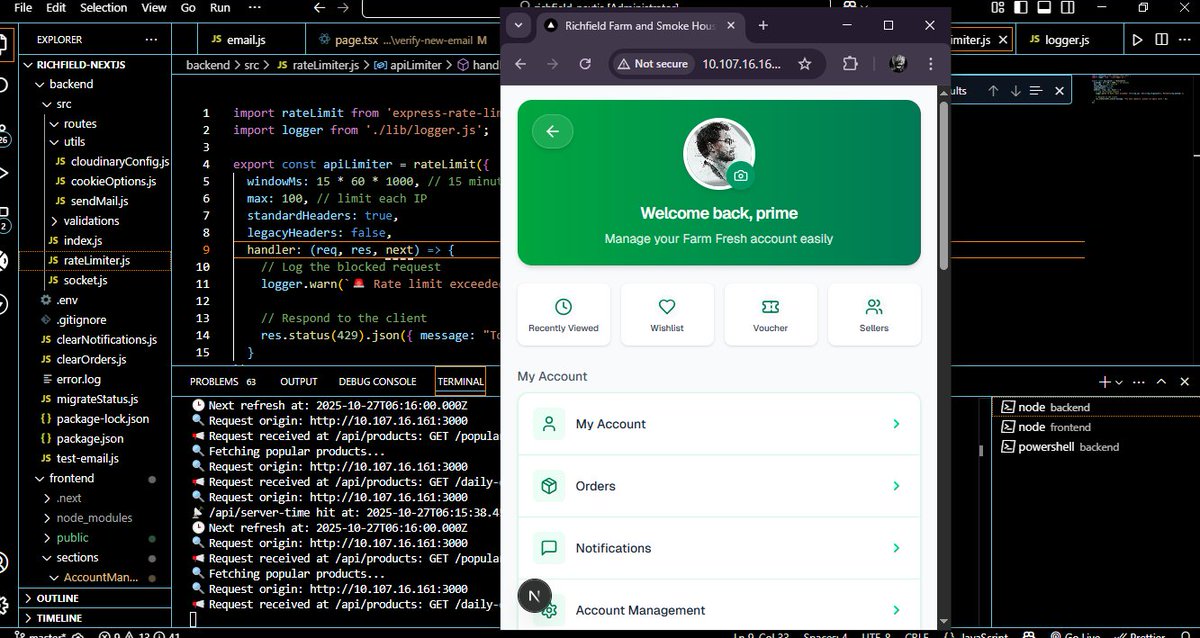Open Source Control in the VS Code activity bar
The height and width of the screenshot is (638, 1200).
tap(3, 134)
